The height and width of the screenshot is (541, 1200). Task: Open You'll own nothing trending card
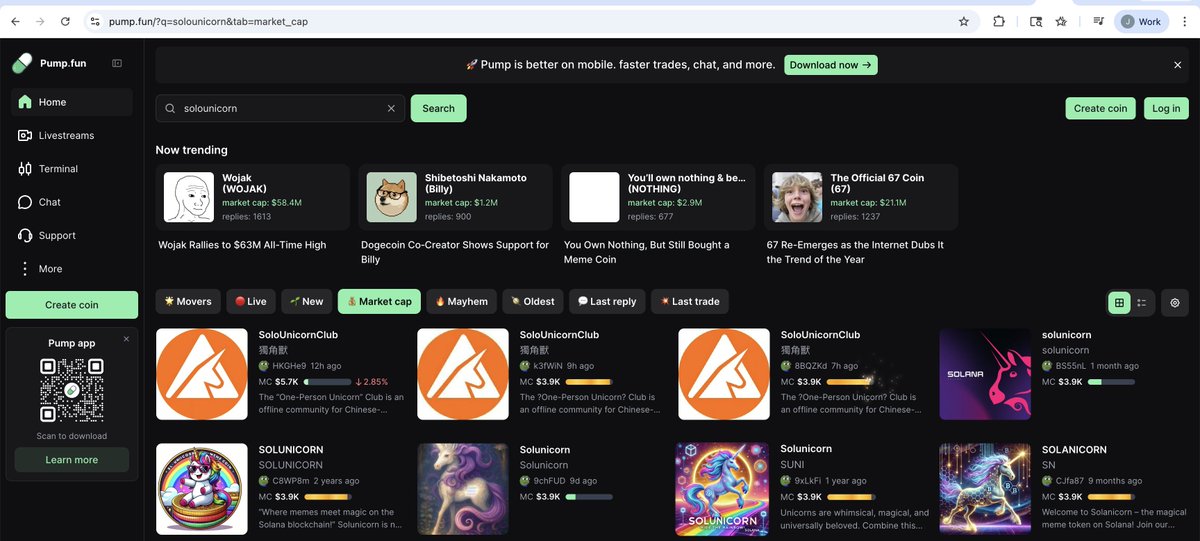(658, 197)
